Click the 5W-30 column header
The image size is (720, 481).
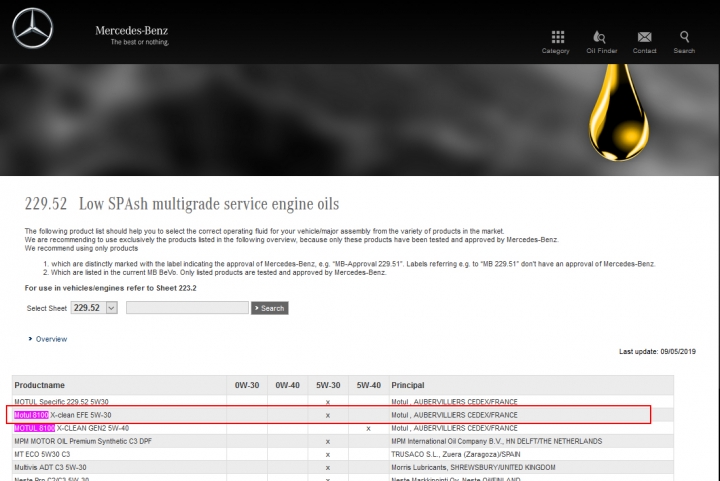click(x=328, y=385)
